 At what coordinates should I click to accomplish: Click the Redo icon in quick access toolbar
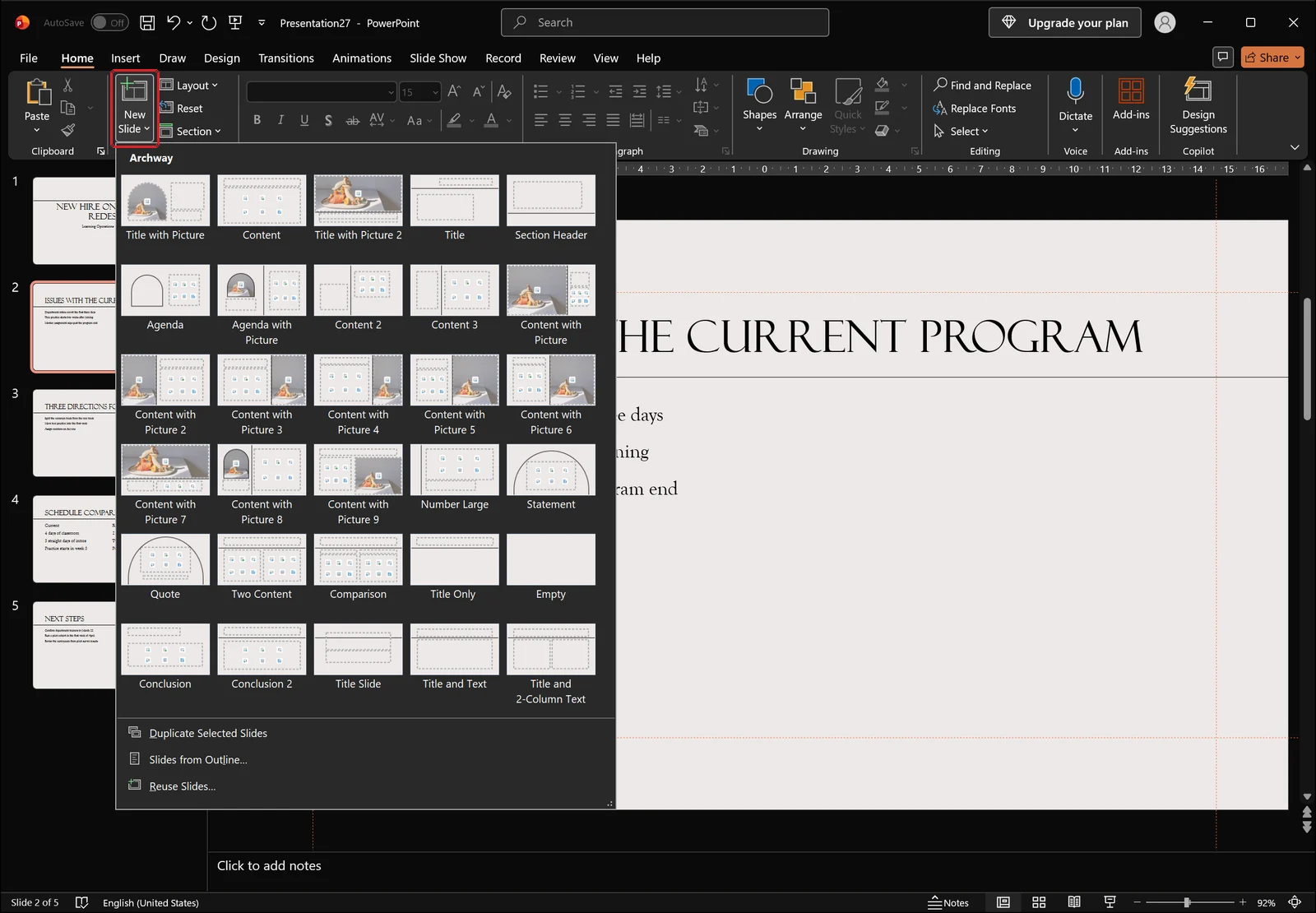209,23
